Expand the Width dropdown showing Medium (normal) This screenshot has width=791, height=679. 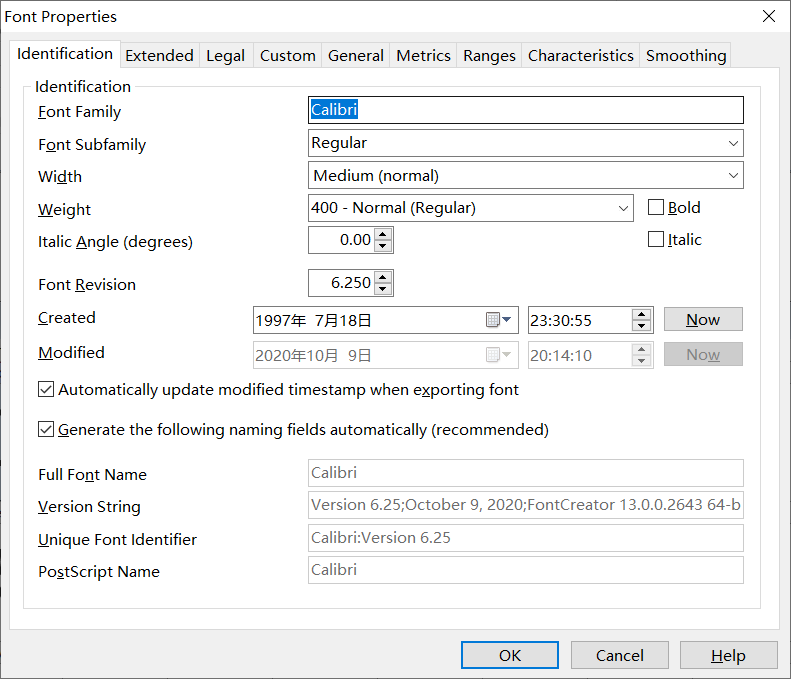tap(733, 176)
